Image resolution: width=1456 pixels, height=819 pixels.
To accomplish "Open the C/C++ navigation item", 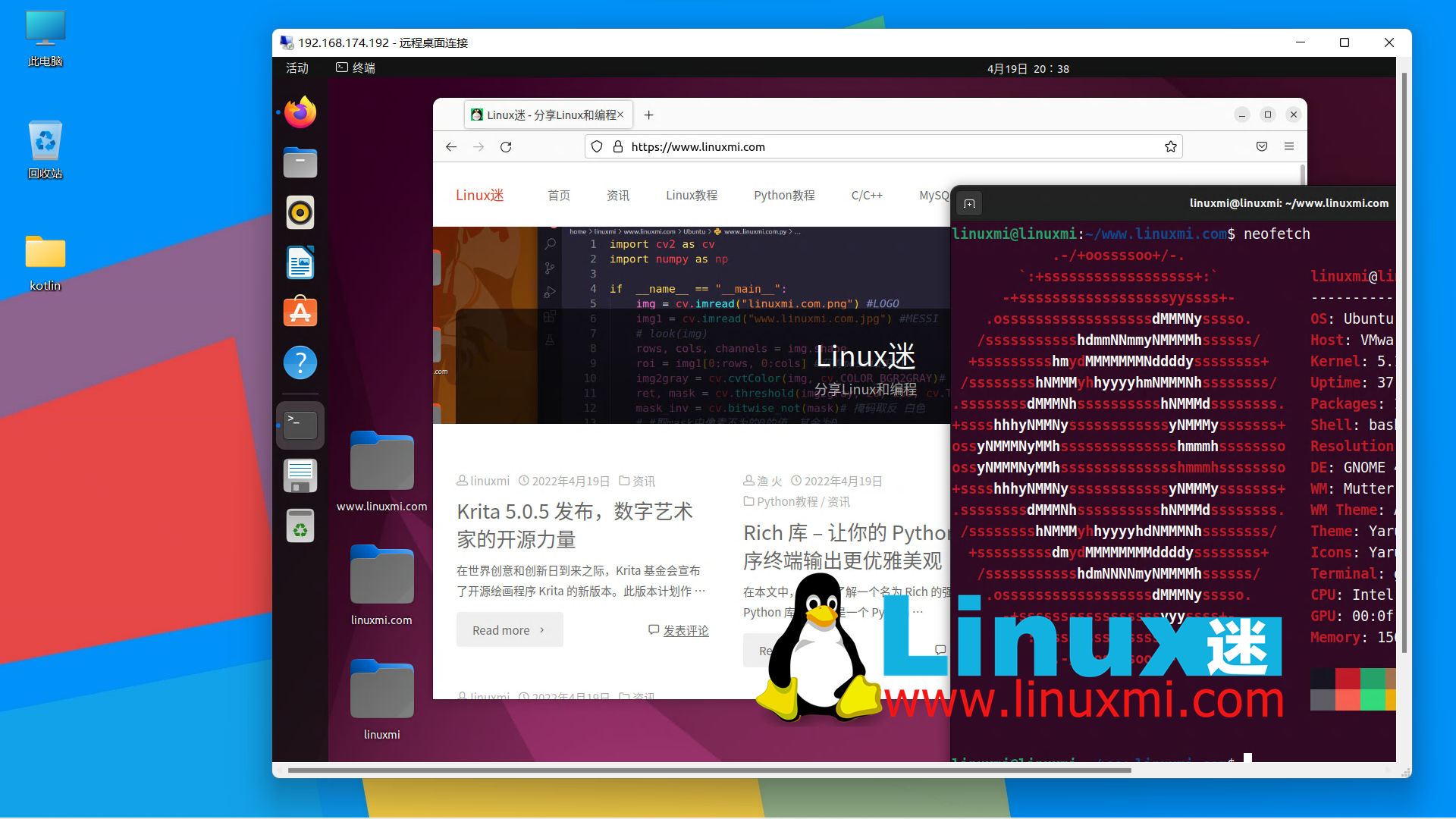I will pyautogui.click(x=867, y=196).
